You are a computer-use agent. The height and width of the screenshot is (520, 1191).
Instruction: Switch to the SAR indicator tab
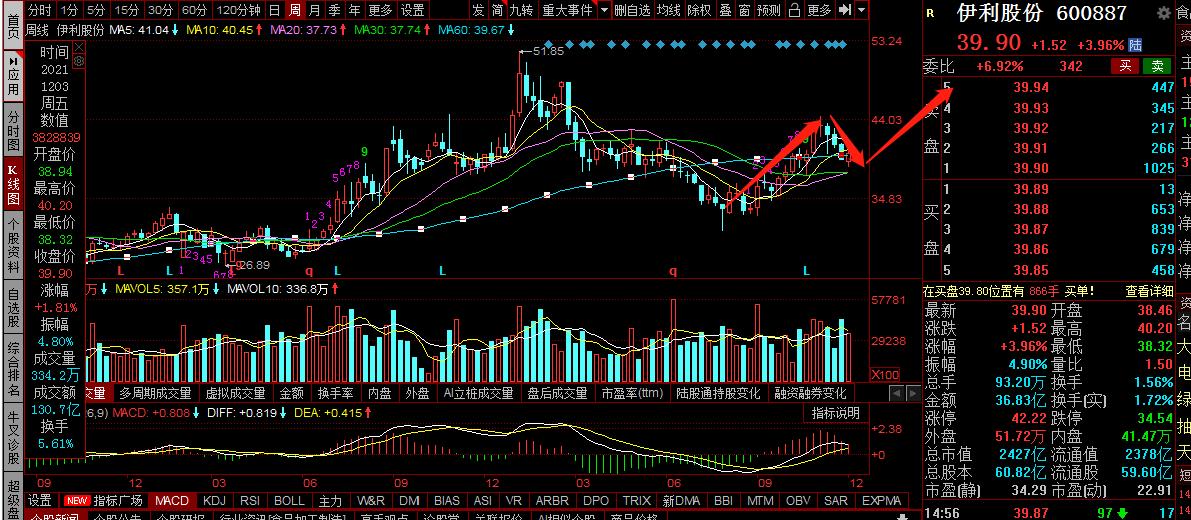(x=836, y=500)
